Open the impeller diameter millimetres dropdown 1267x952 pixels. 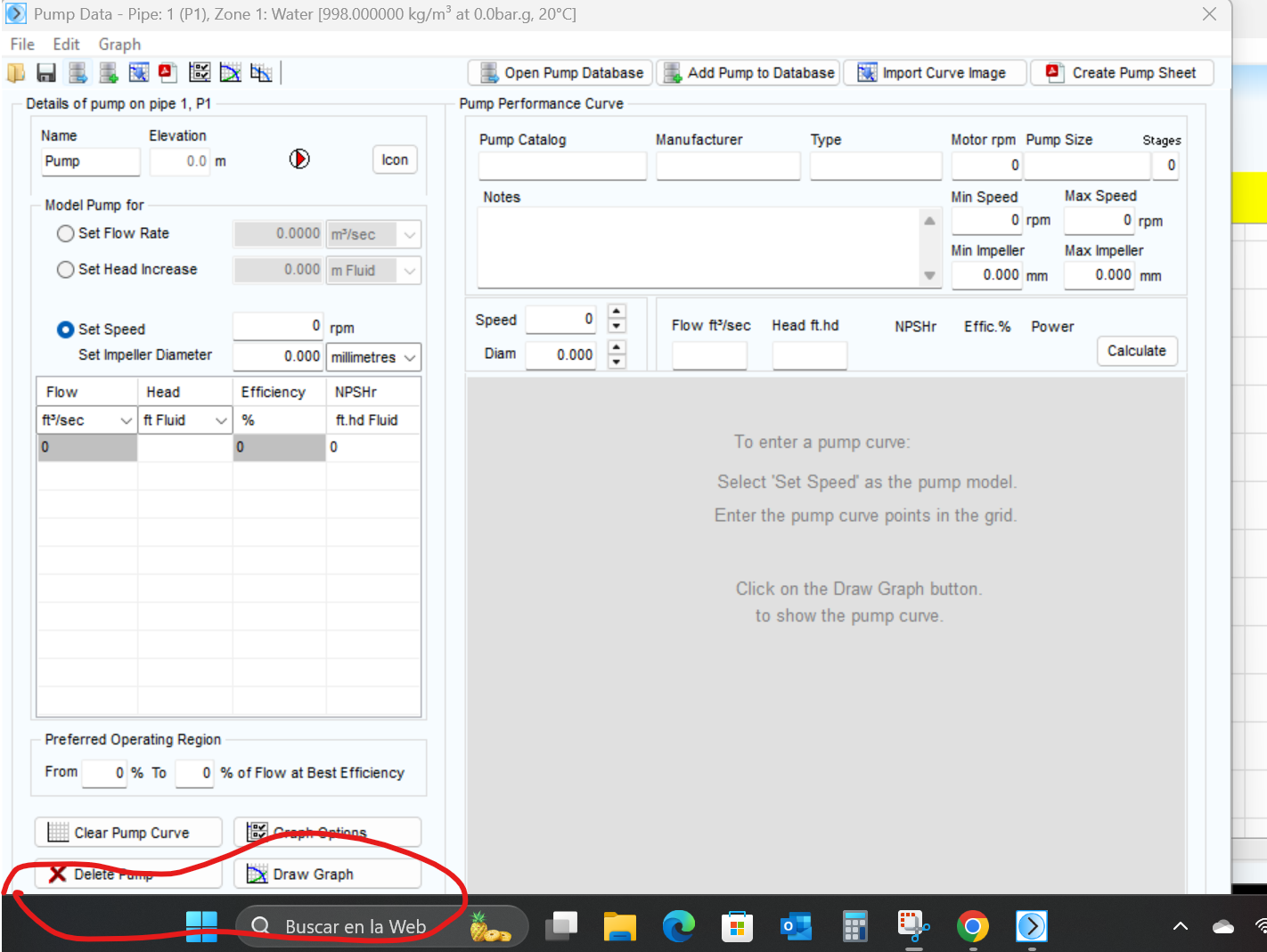373,357
